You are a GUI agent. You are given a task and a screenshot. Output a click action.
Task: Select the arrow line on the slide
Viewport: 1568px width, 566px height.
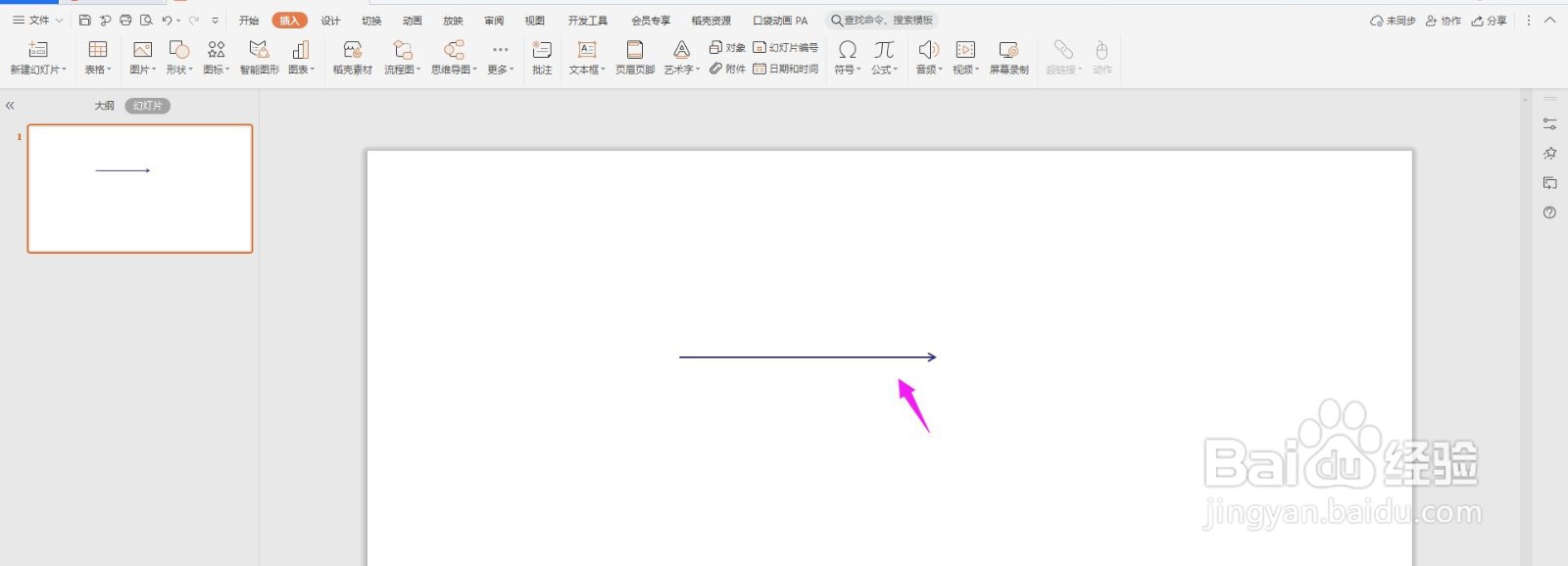tap(808, 357)
